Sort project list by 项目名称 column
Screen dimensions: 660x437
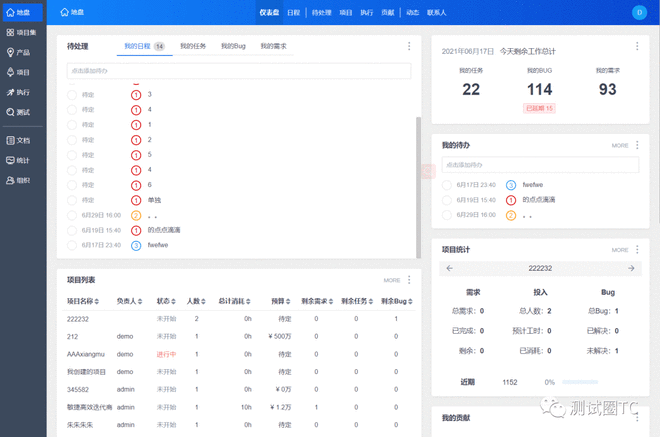(83, 301)
